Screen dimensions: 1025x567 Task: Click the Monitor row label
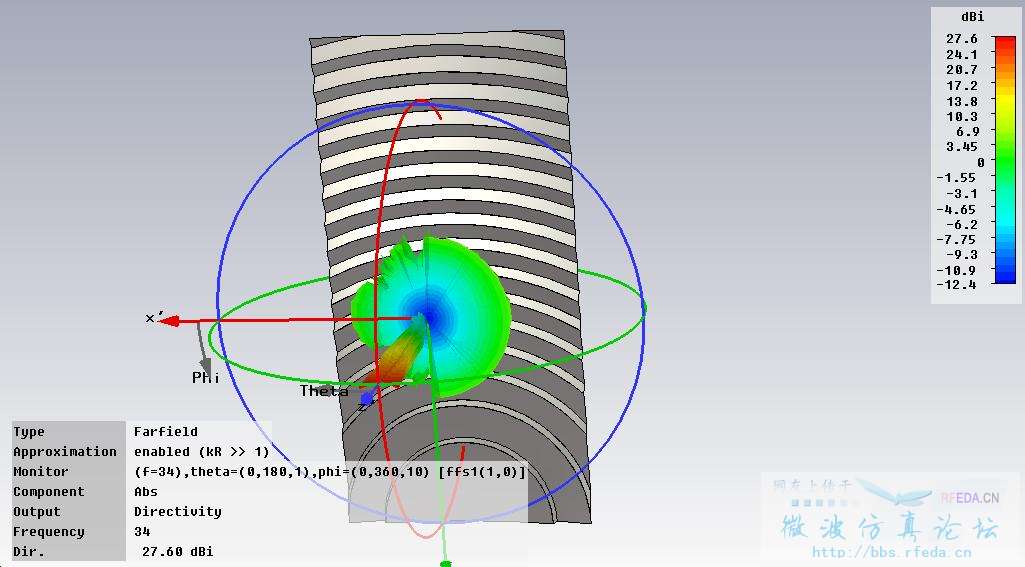41,472
